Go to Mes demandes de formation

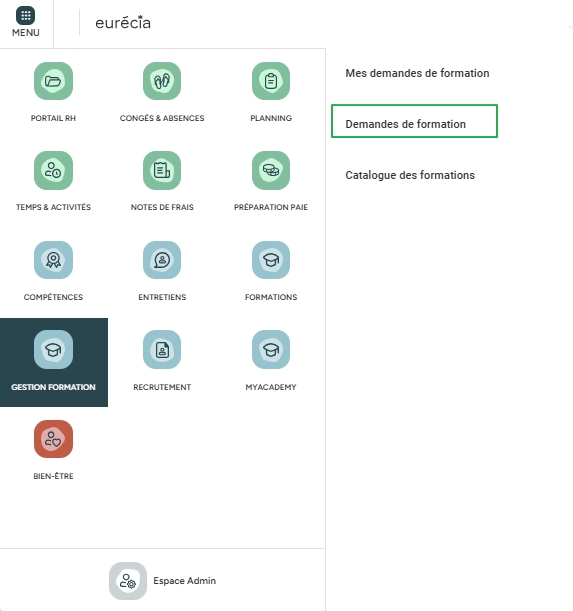point(417,73)
